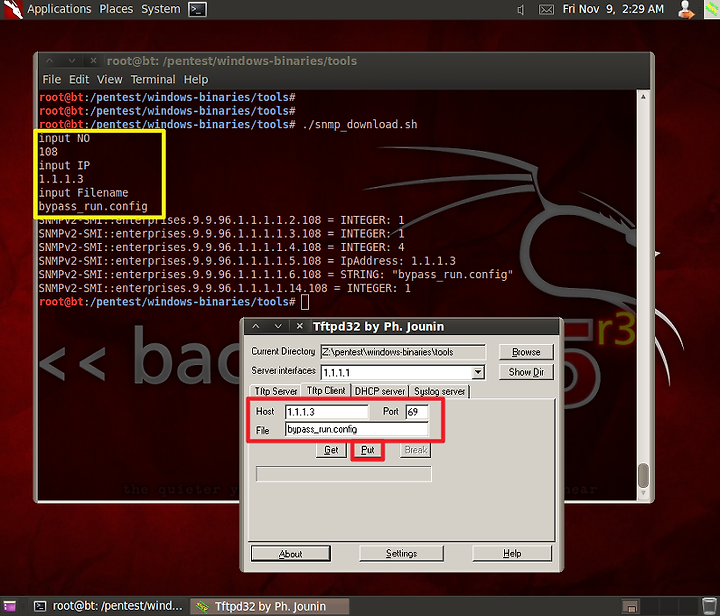Switch to root@bt terminal taskbar entry

108,606
